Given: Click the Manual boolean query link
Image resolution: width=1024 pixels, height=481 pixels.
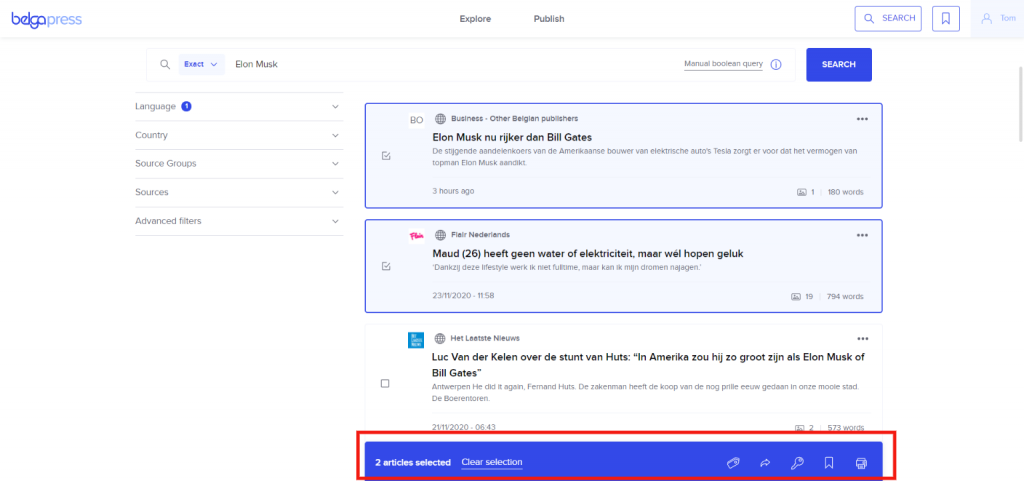Looking at the screenshot, I should [723, 64].
